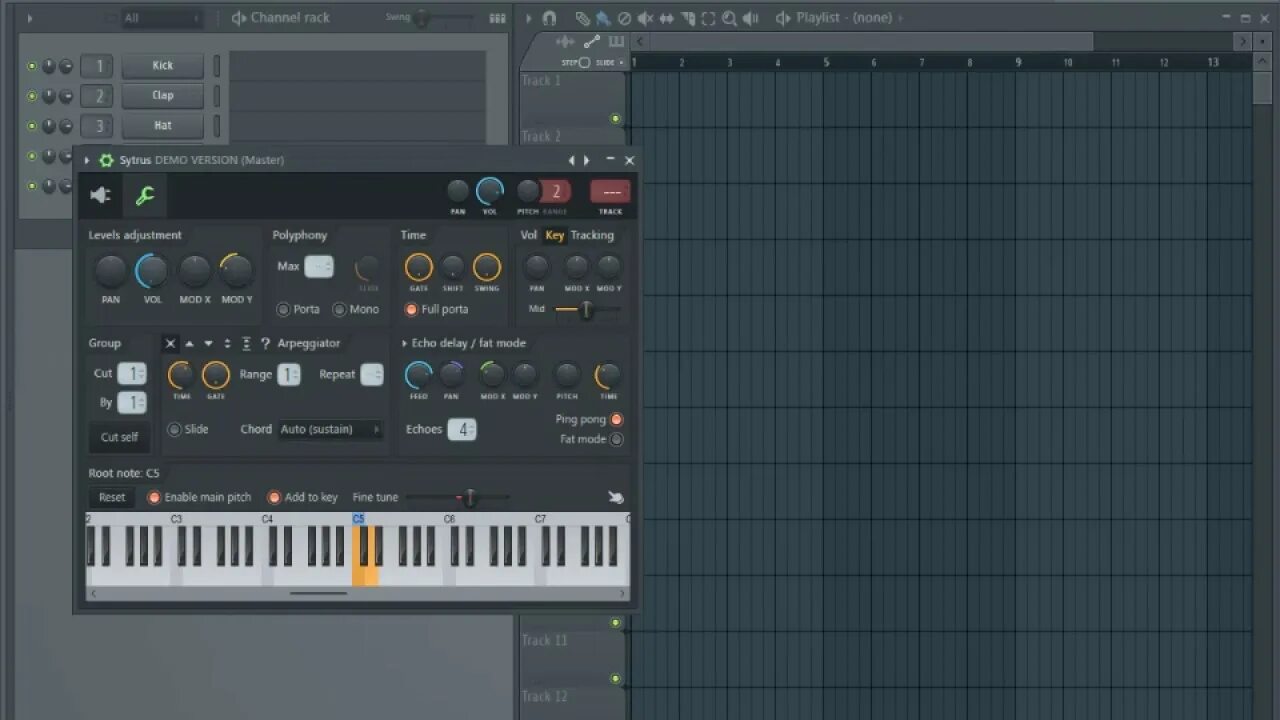Click the Echoes count field showing 4

pos(462,429)
